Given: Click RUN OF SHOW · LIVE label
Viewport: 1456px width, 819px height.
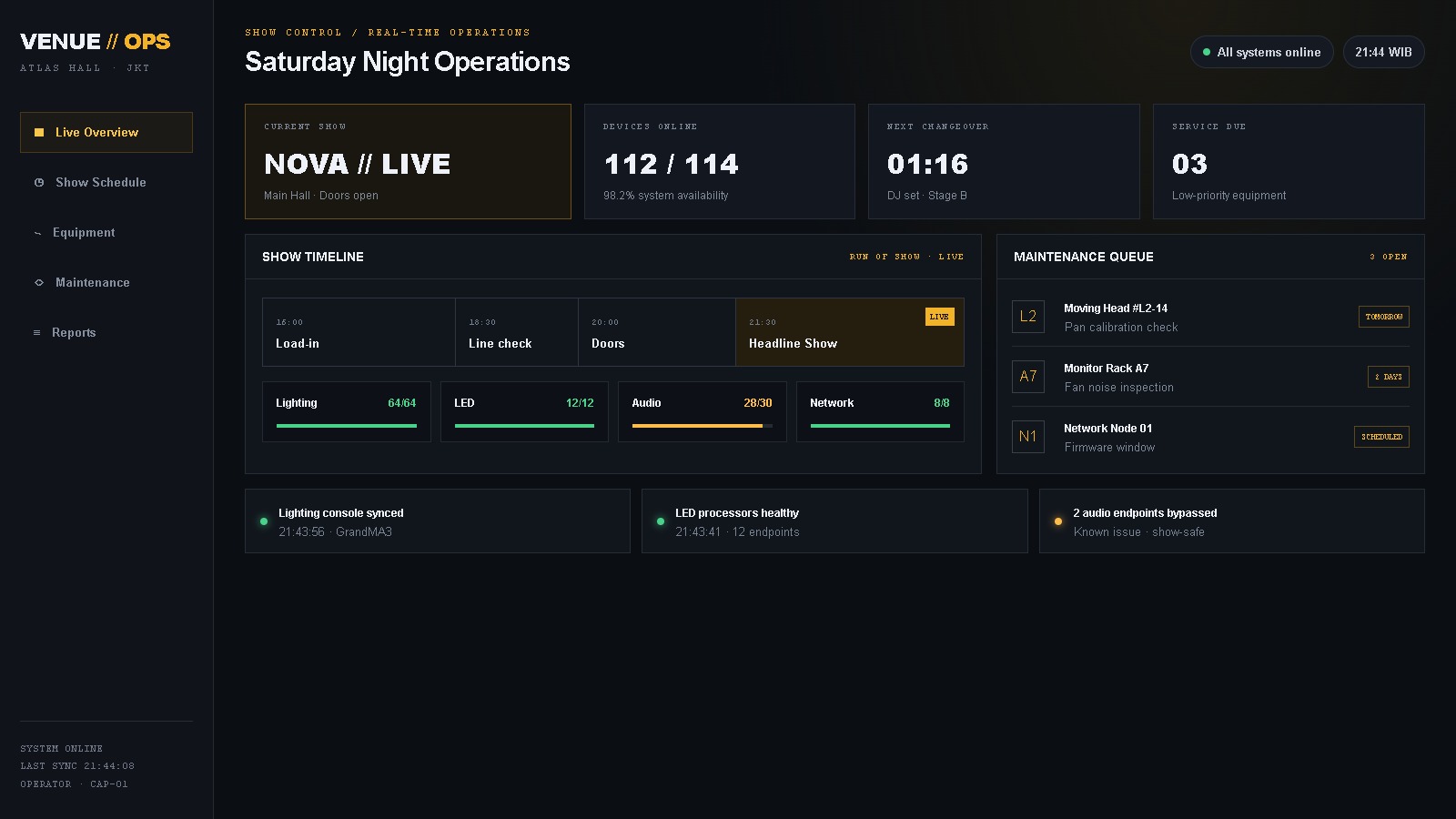Looking at the screenshot, I should 906,257.
